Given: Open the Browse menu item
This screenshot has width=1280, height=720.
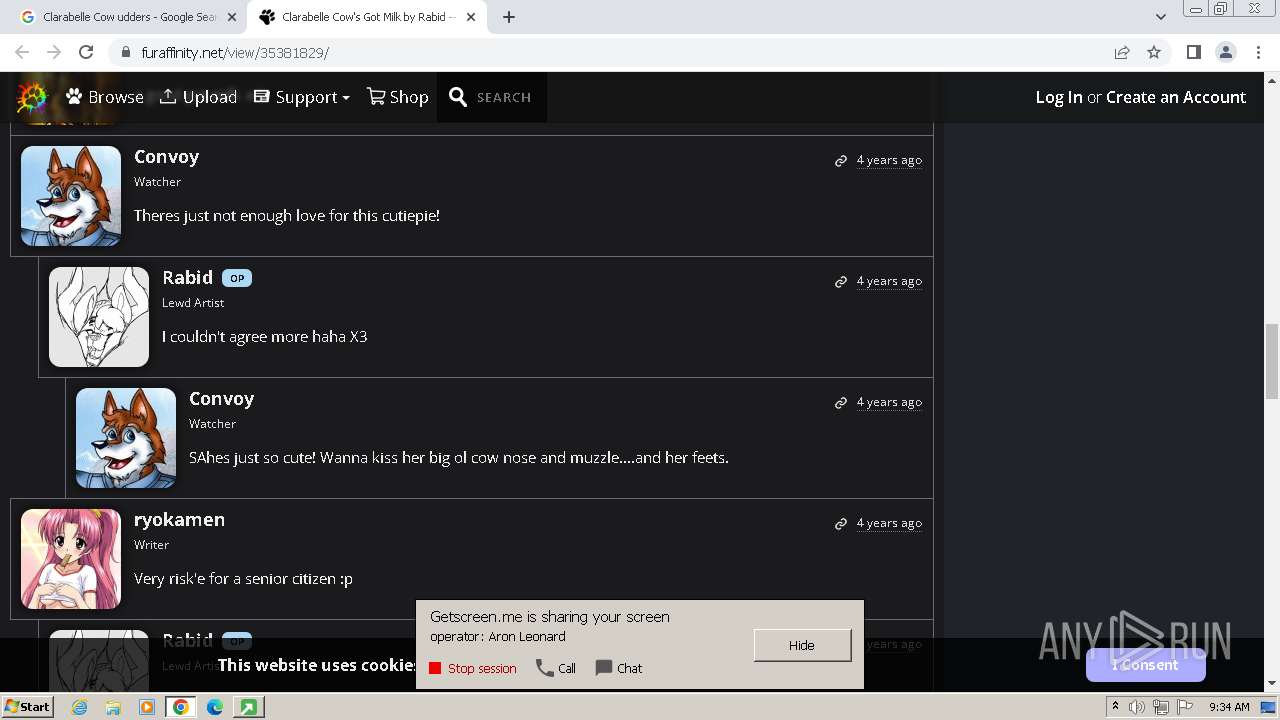Looking at the screenshot, I should (105, 97).
